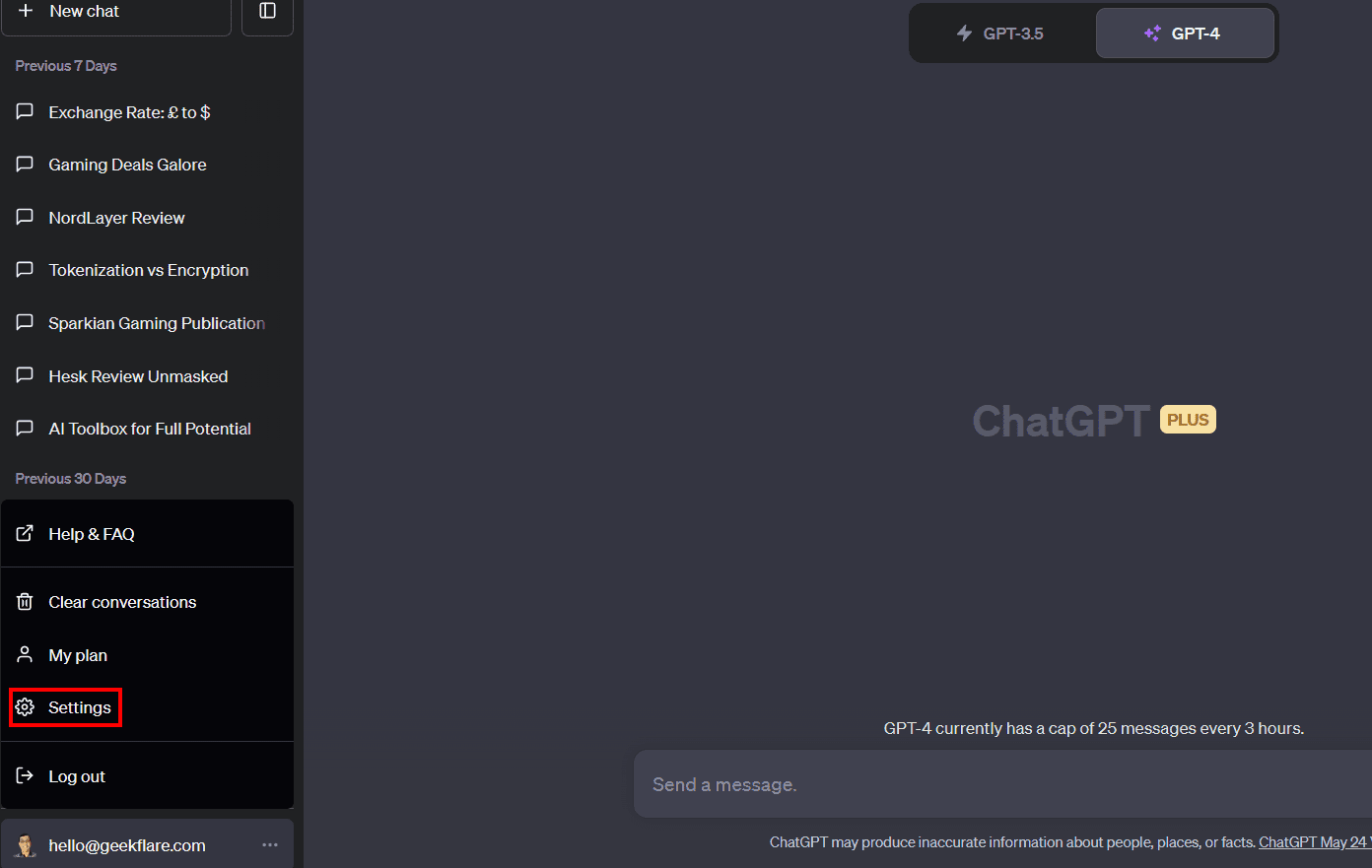1372x868 pixels.
Task: Open the three-dot menu beside hello@geekflare.com
Action: tap(269, 844)
